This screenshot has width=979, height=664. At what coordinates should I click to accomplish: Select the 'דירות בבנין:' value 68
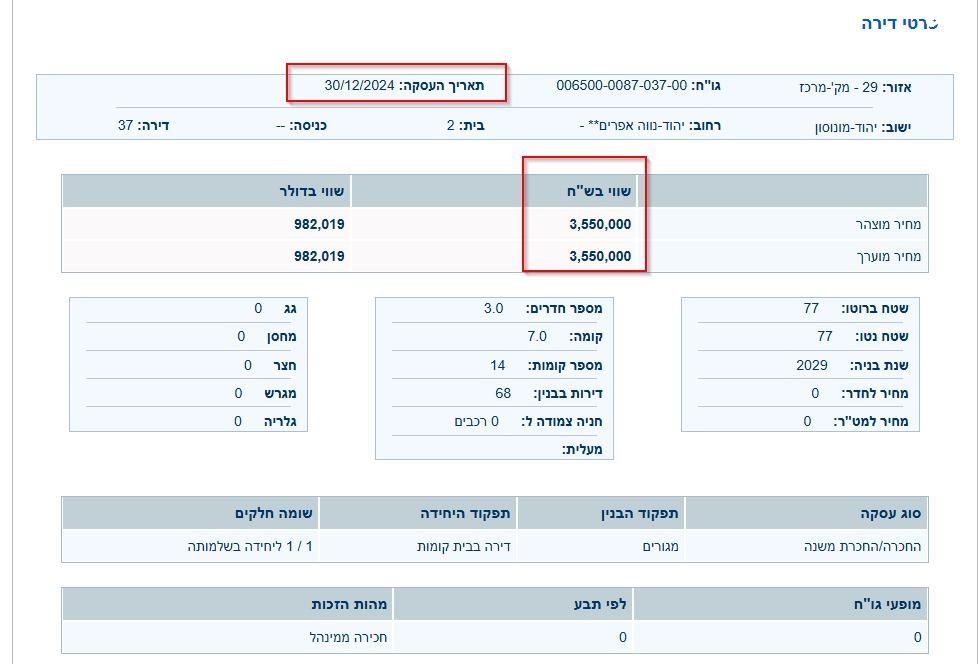tap(503, 393)
